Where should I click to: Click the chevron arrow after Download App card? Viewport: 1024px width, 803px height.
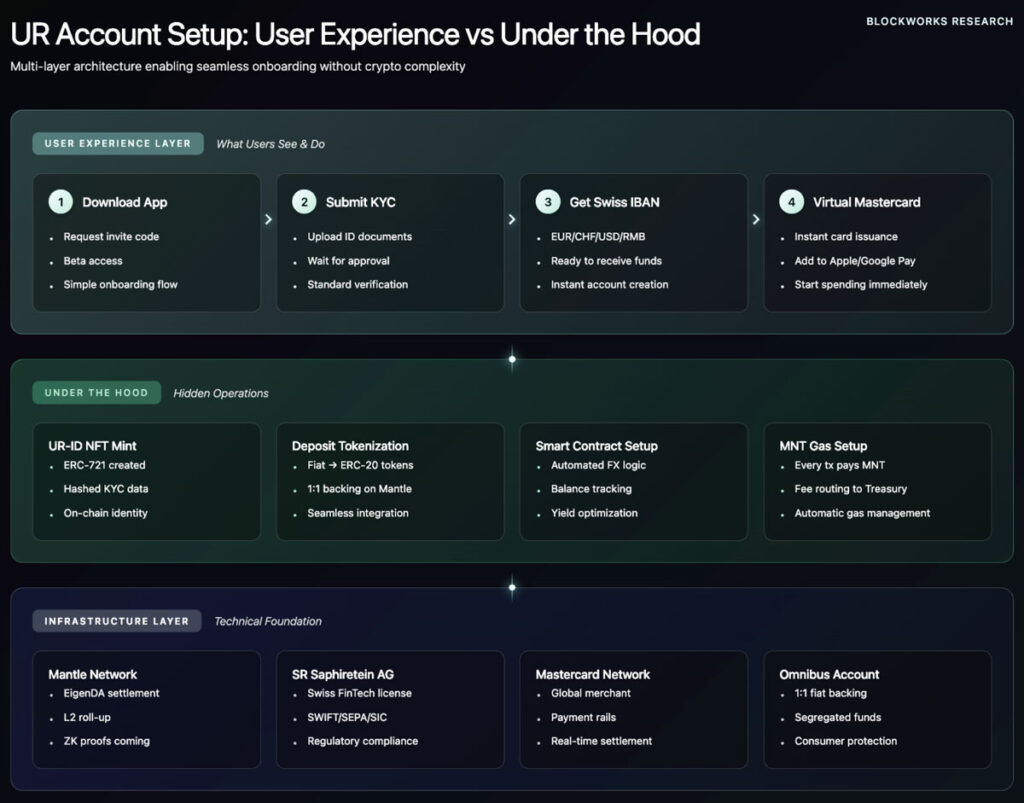point(268,219)
